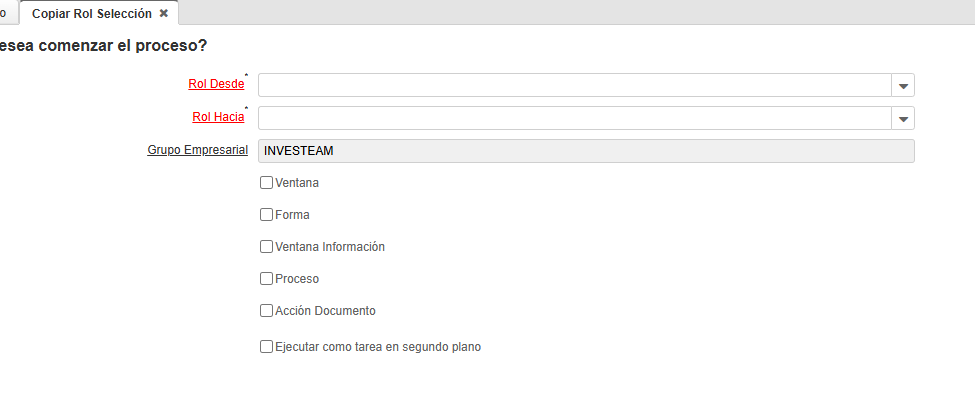Switch to the Copiar Rol Selección tab
Viewport: 975px width, 400px height.
(92, 14)
